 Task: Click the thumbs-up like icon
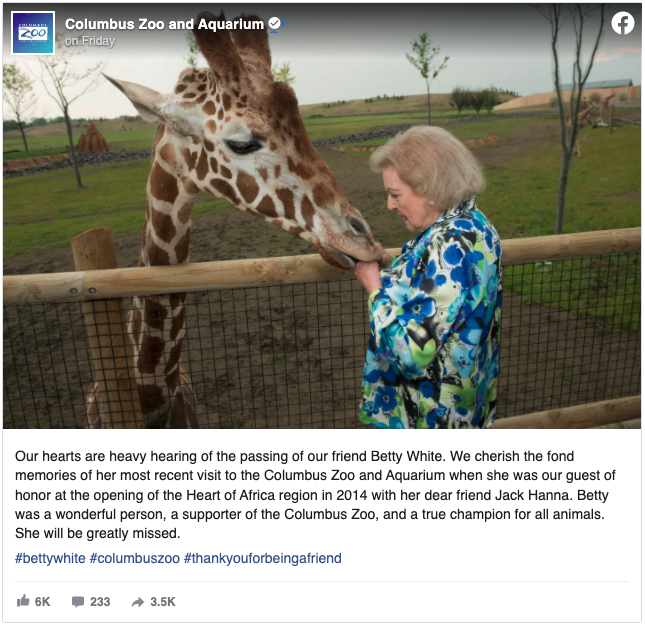pyautogui.click(x=23, y=601)
